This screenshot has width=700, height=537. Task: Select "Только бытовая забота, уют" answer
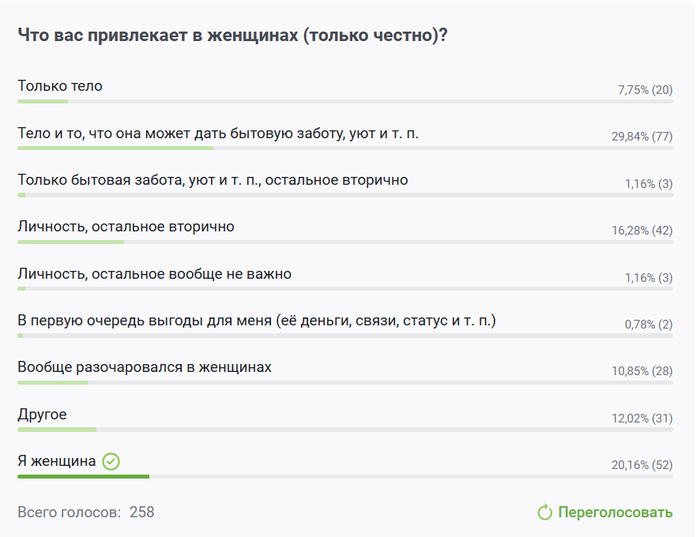[x=212, y=180]
